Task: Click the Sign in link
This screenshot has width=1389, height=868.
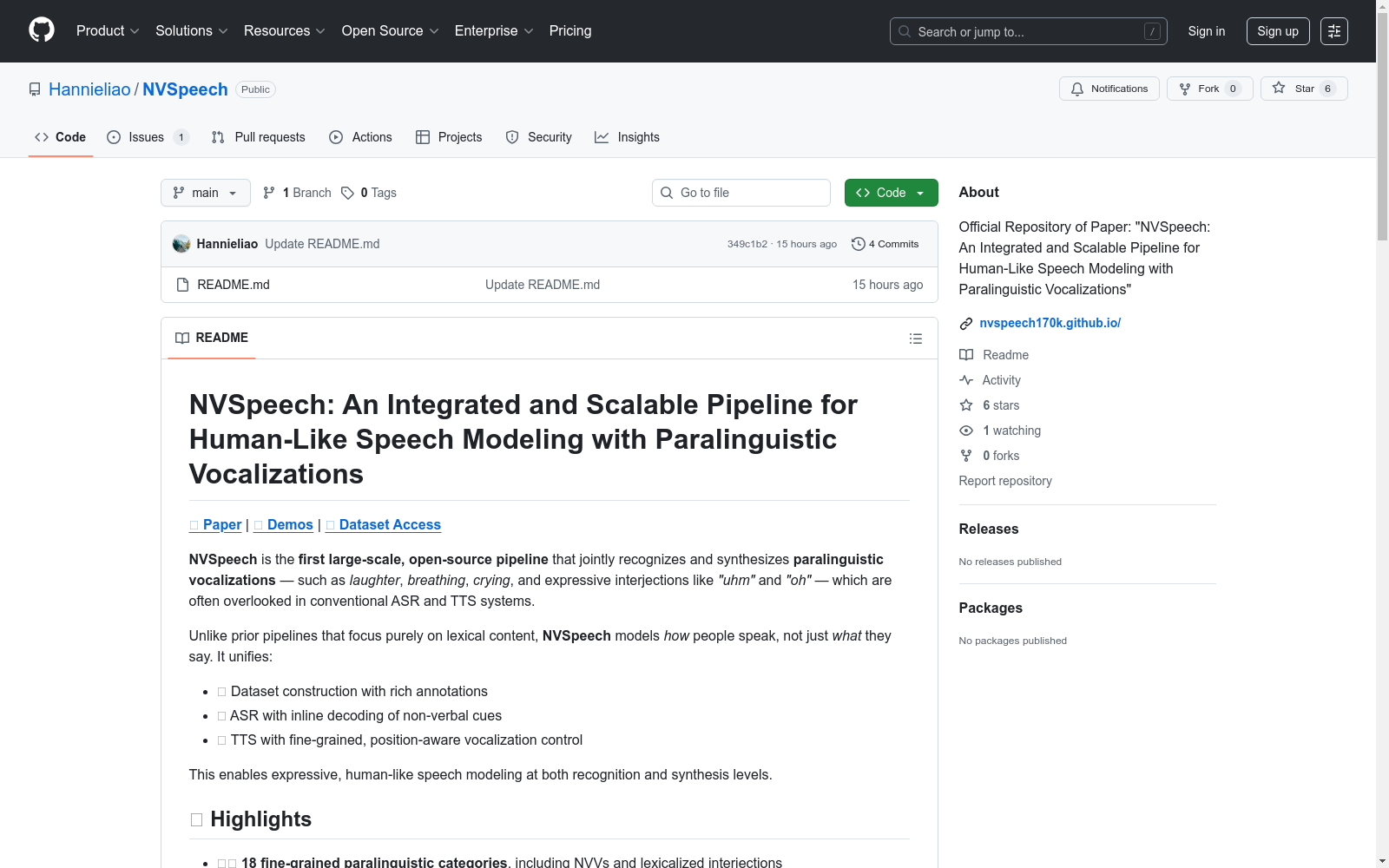Action: tap(1207, 31)
